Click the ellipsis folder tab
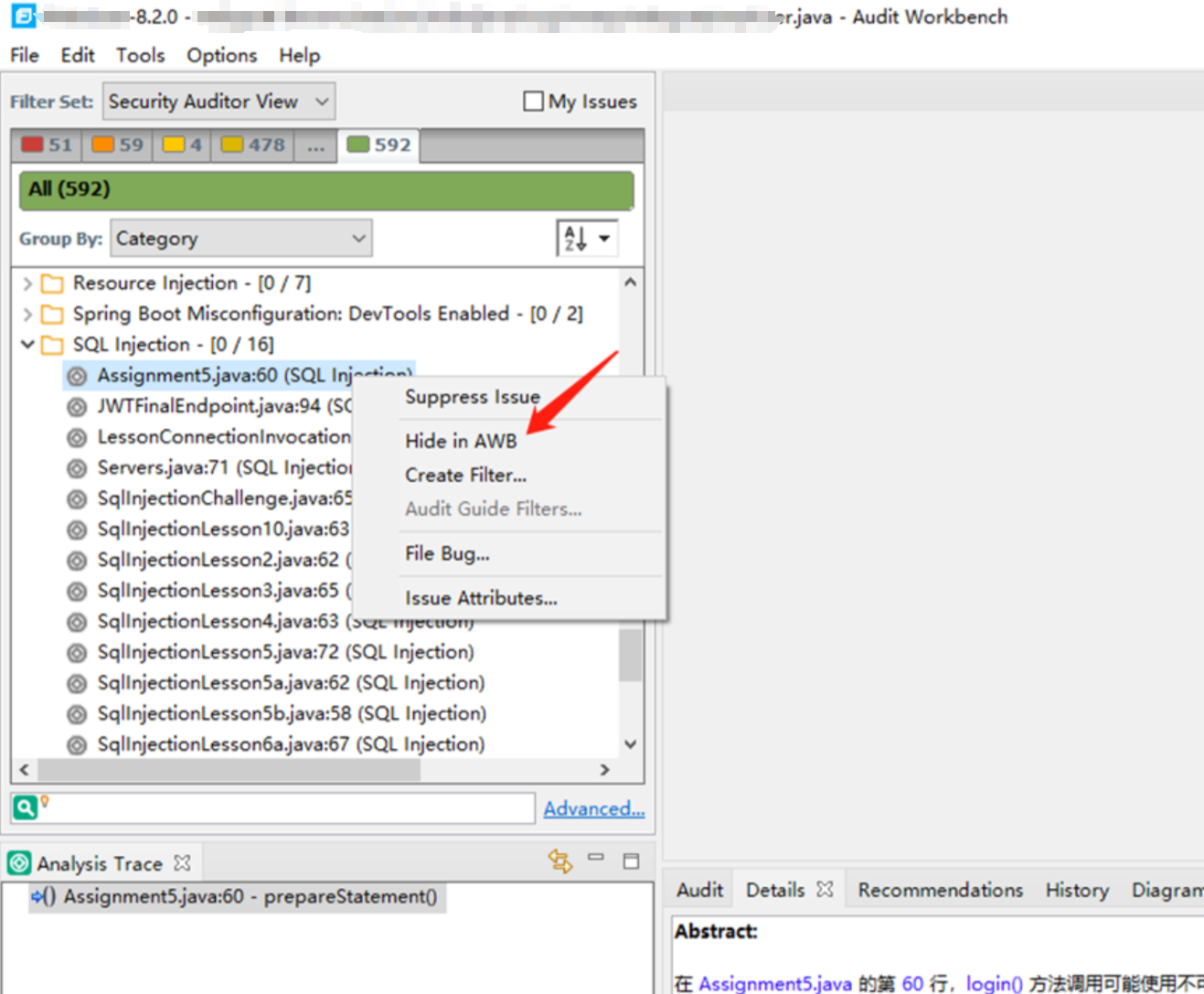The height and width of the screenshot is (994, 1204). click(315, 145)
